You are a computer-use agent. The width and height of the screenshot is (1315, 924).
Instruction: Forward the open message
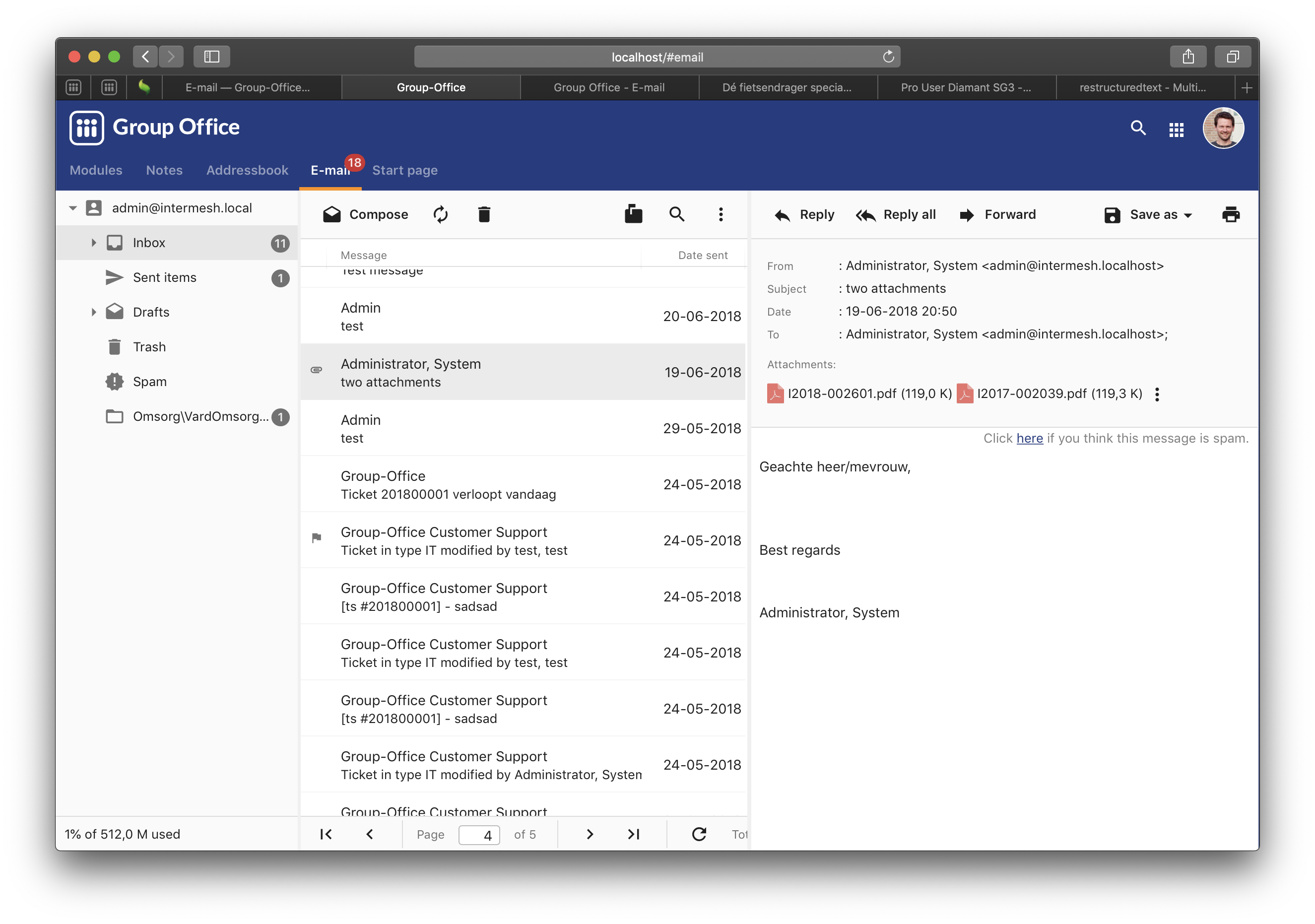click(x=998, y=215)
